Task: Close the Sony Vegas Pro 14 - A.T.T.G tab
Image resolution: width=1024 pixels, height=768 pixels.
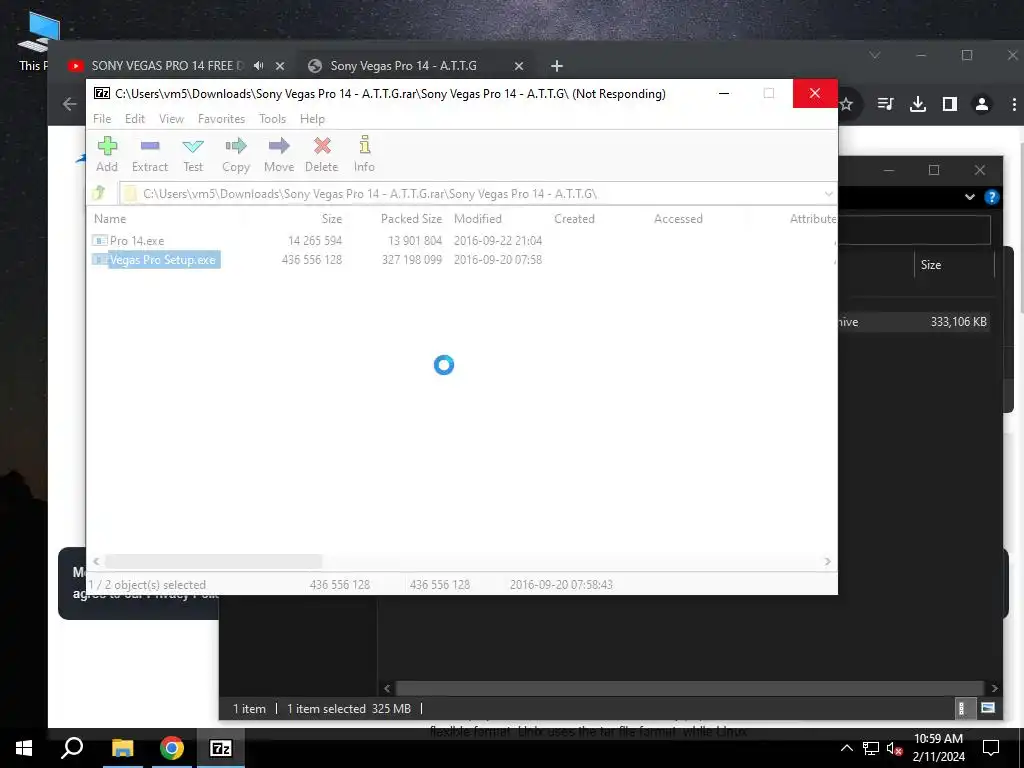Action: click(519, 66)
